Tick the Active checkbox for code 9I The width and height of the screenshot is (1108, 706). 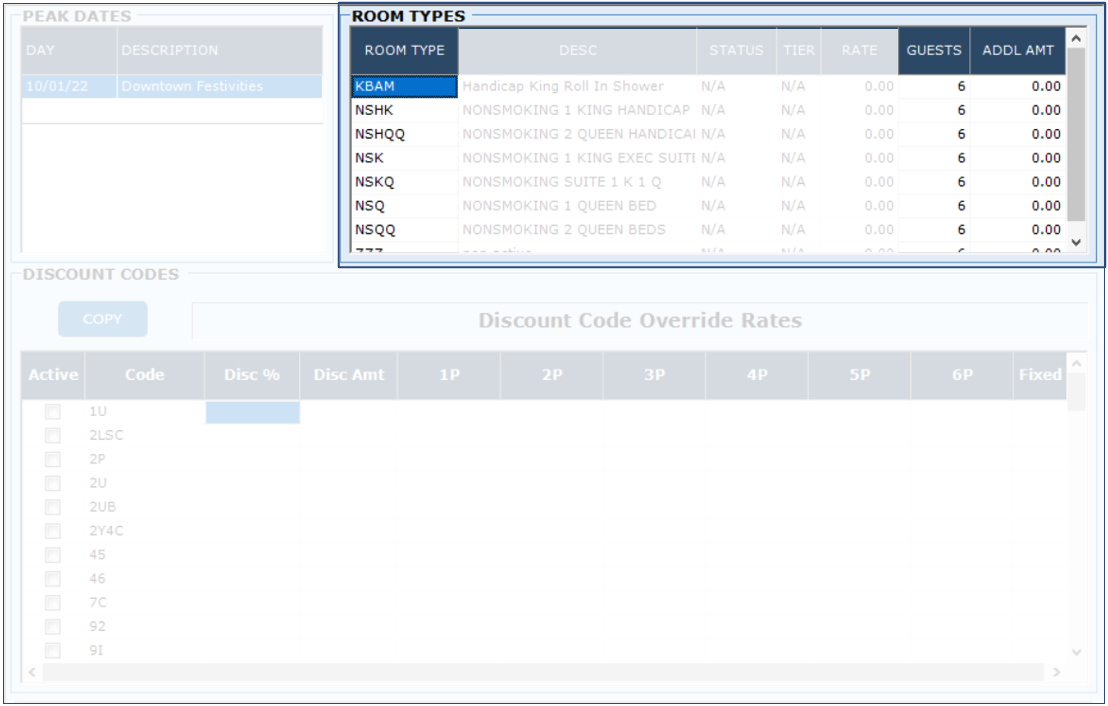[53, 651]
